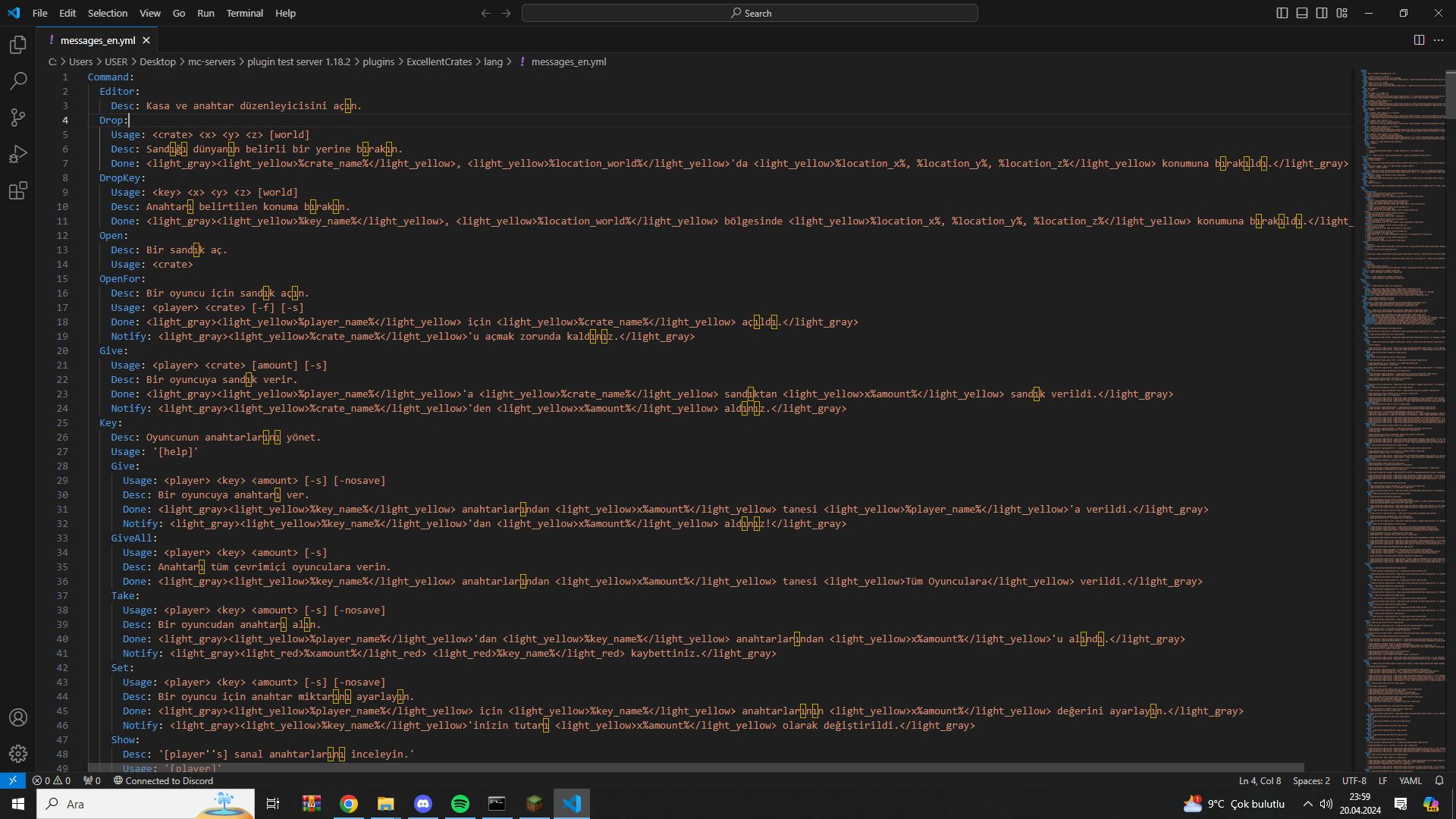Click the taskbar Ara search box
The width and height of the screenshot is (1456, 819).
point(146,804)
